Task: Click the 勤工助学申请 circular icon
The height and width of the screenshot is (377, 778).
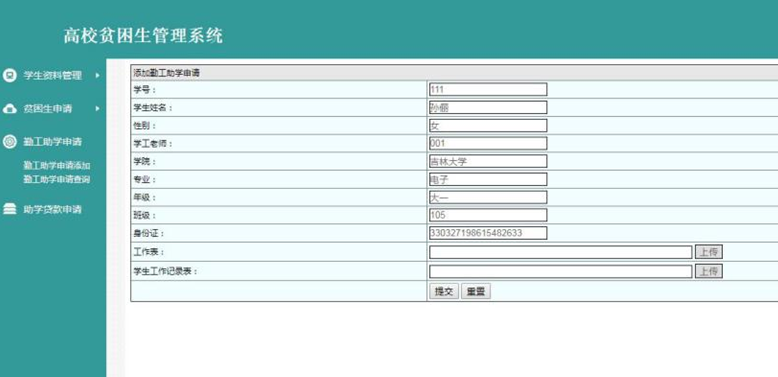Action: coord(9,142)
